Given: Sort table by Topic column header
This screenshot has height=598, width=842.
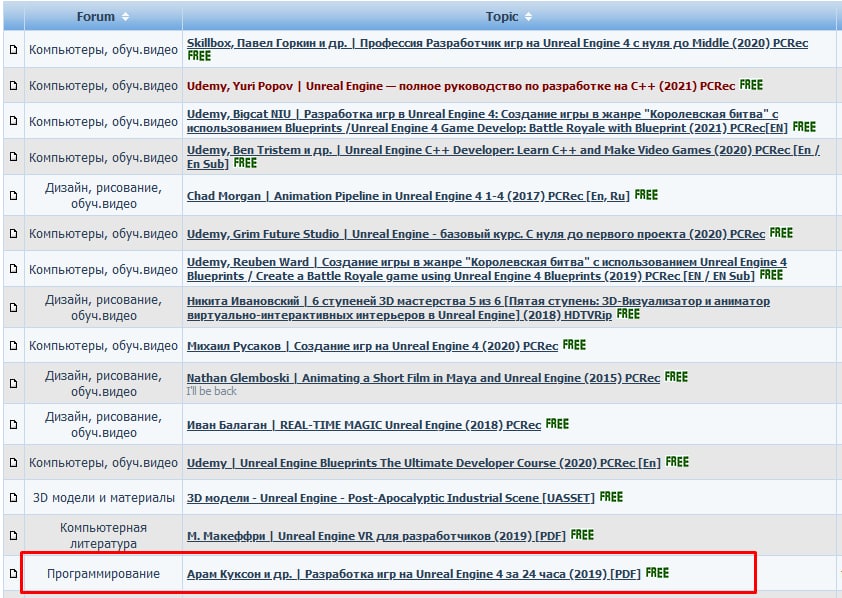Looking at the screenshot, I should (509, 17).
